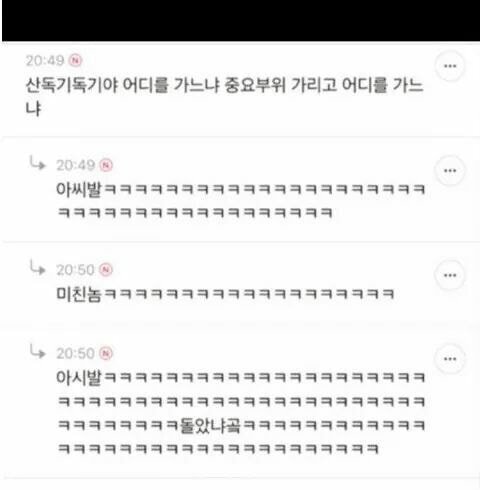
Task: Open more options on the 돌았나곸 reply
Action: 450,359
